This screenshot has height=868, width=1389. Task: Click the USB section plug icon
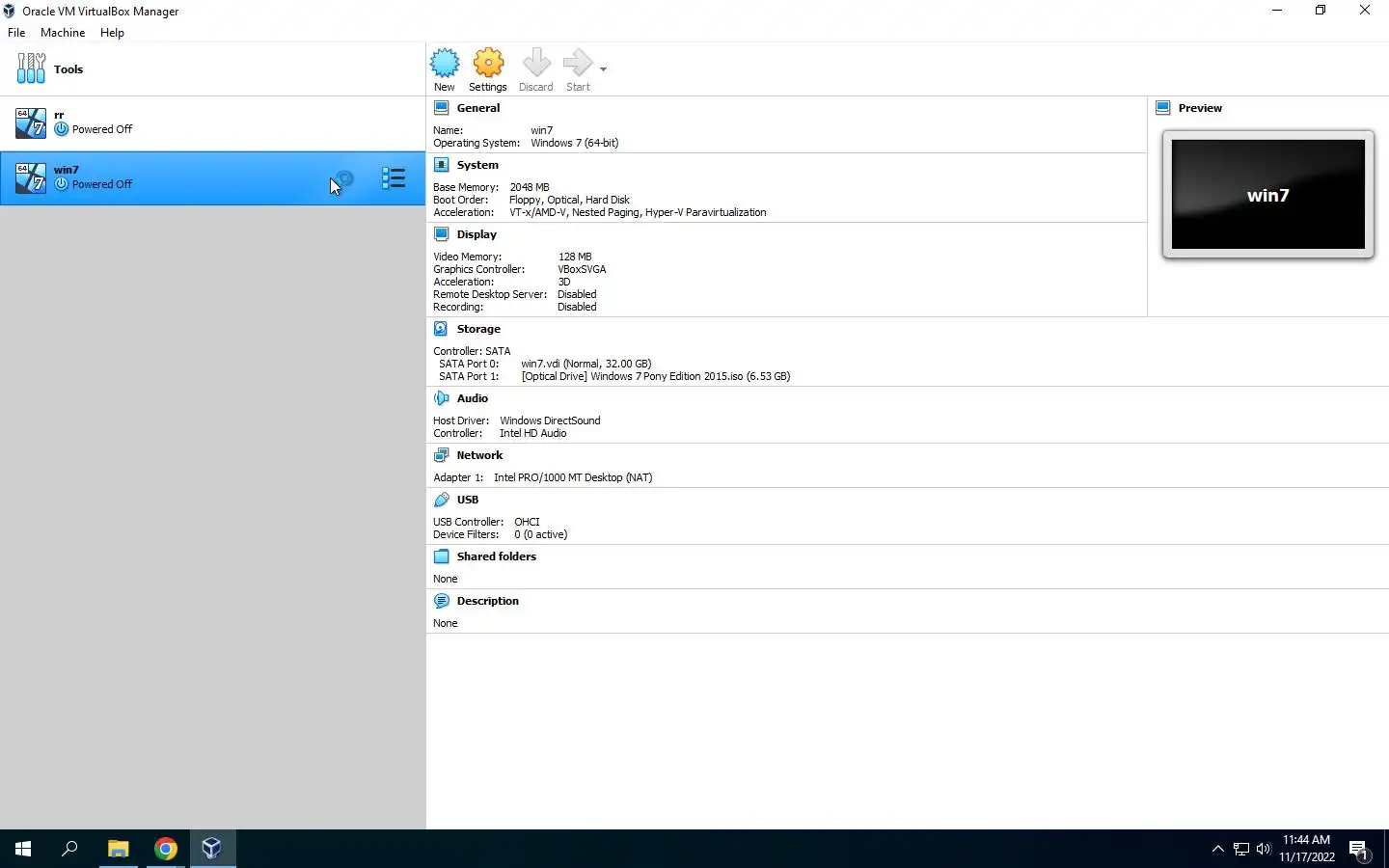442,500
